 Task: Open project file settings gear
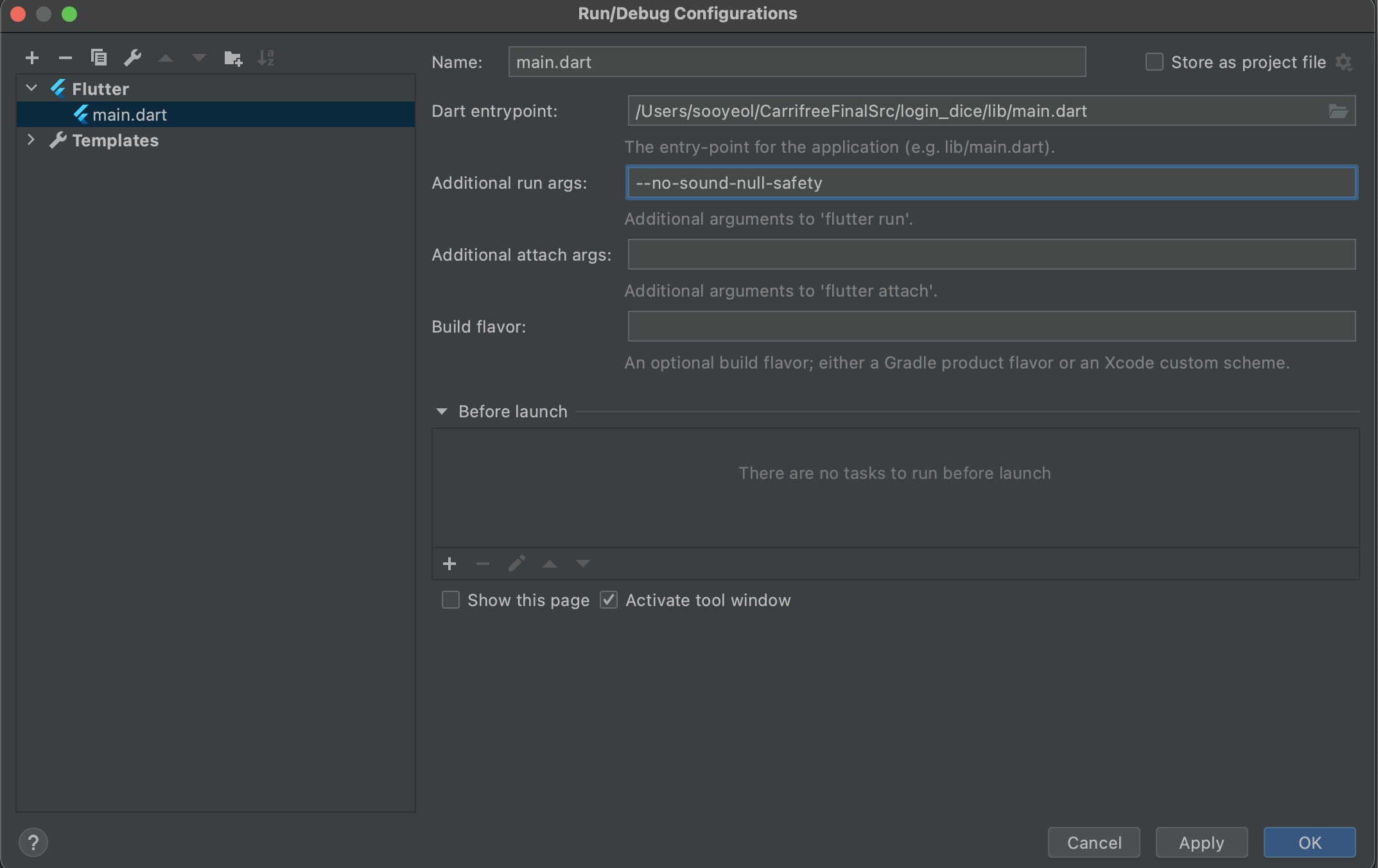1344,63
